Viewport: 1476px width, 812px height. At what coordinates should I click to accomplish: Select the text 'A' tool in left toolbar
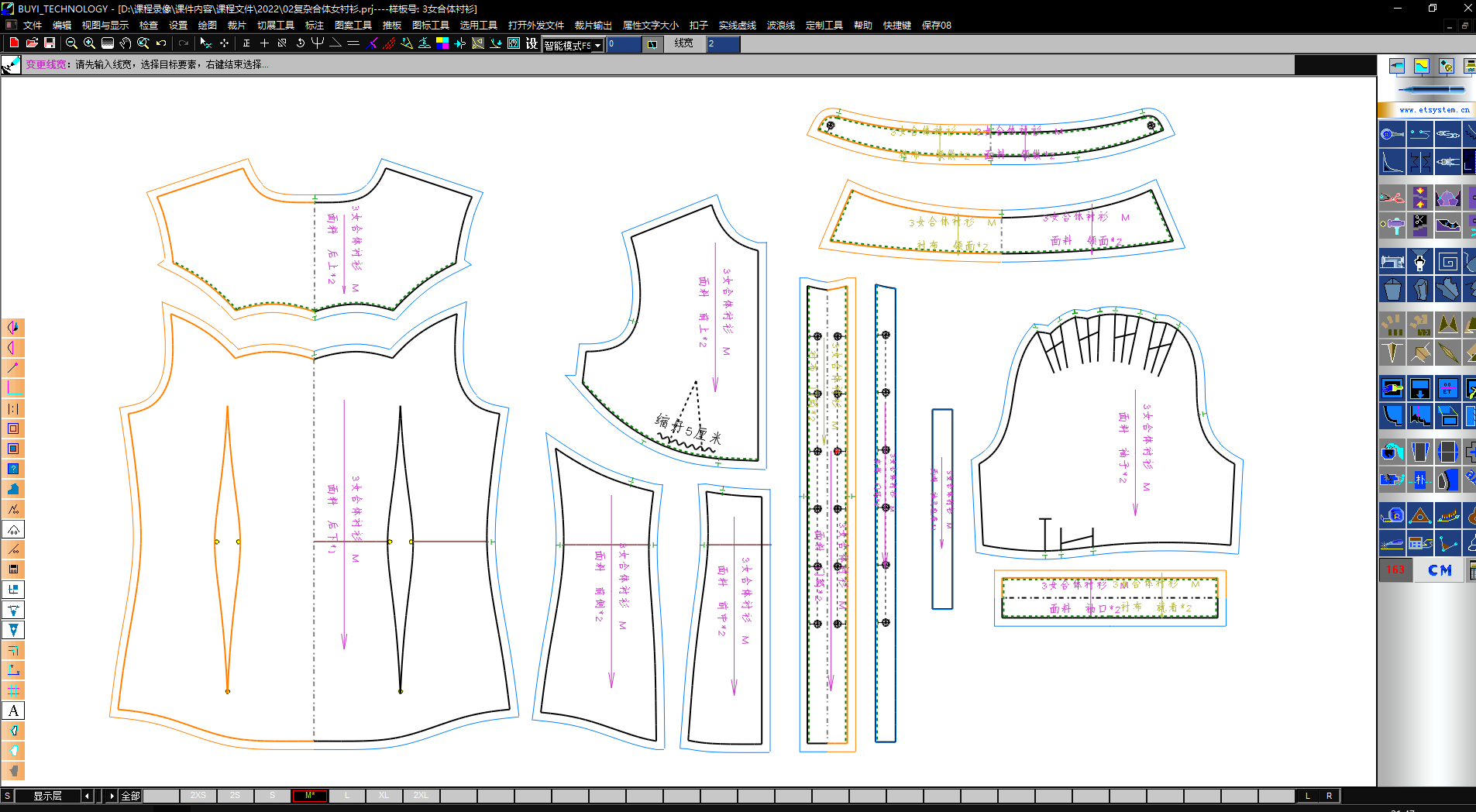(13, 710)
